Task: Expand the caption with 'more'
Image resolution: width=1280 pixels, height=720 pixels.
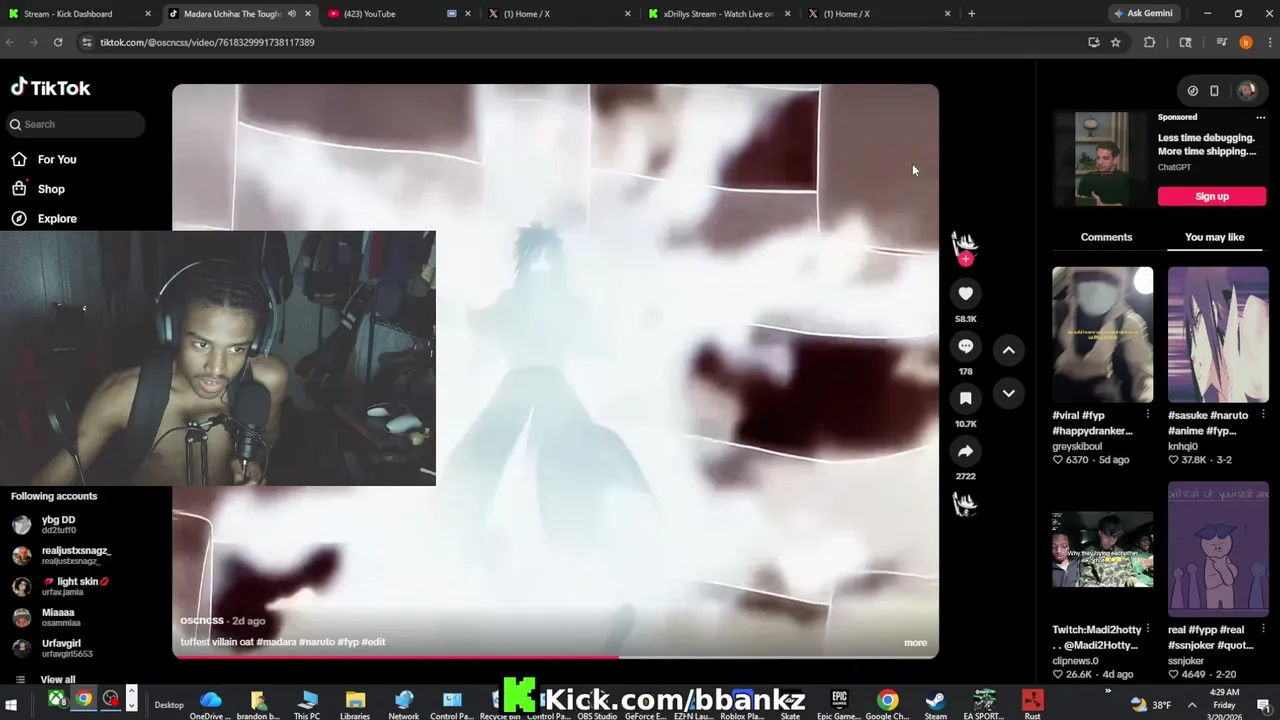Action: tap(915, 643)
